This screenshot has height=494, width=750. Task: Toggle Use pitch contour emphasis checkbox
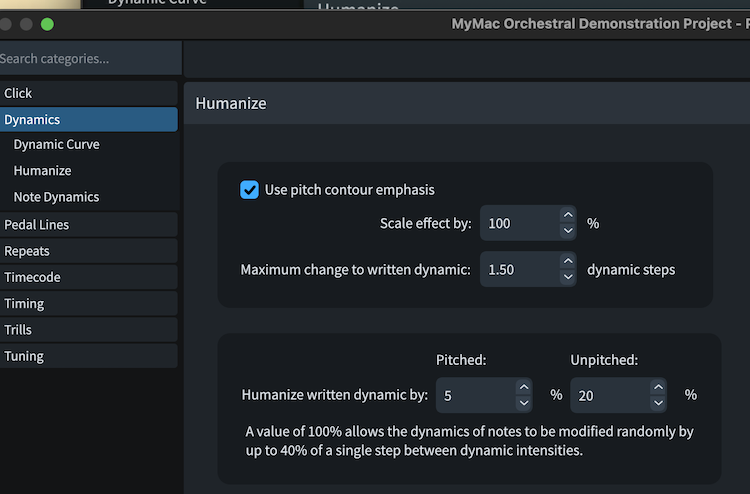pos(249,190)
